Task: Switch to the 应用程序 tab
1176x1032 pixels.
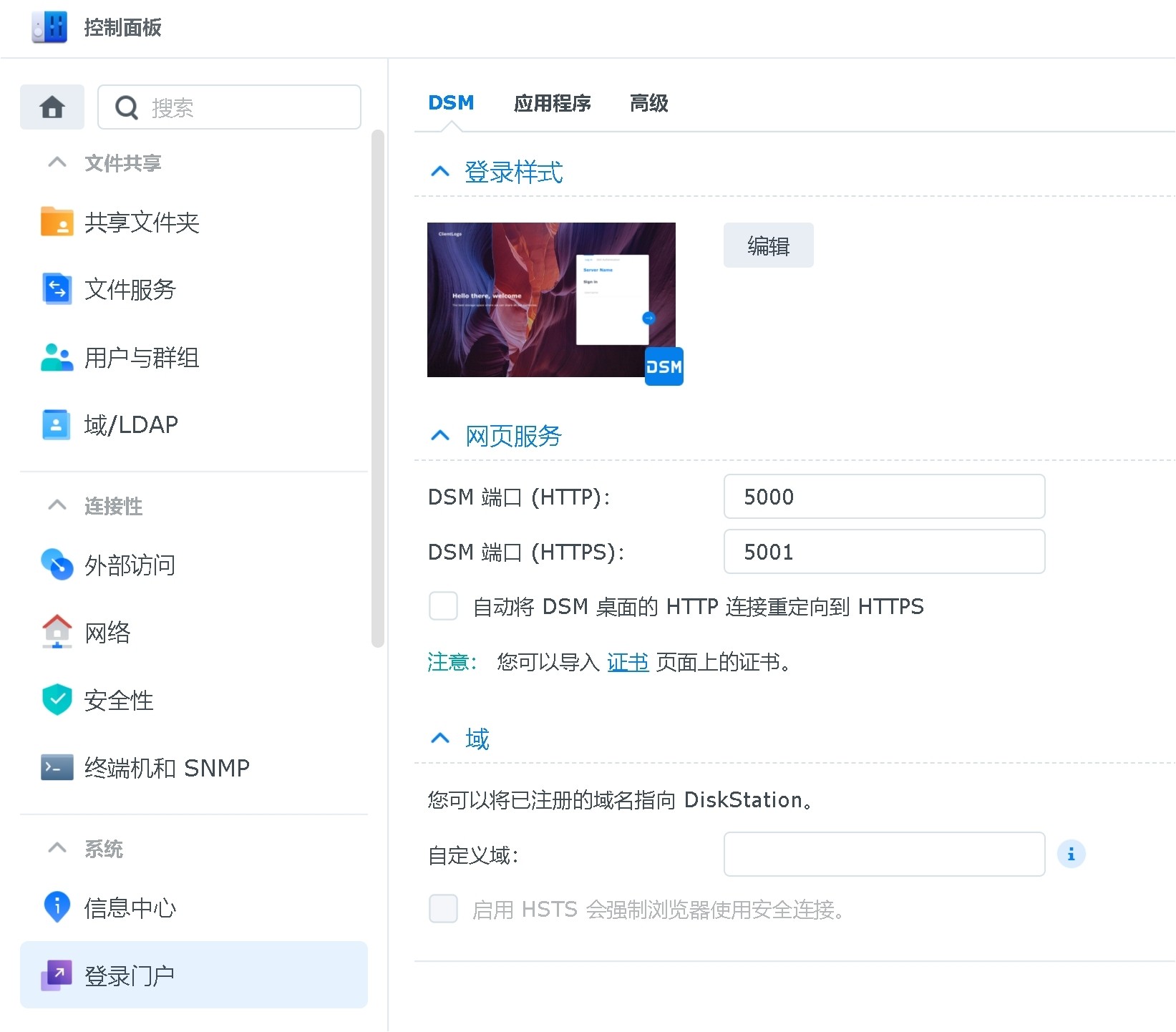Action: click(x=552, y=104)
